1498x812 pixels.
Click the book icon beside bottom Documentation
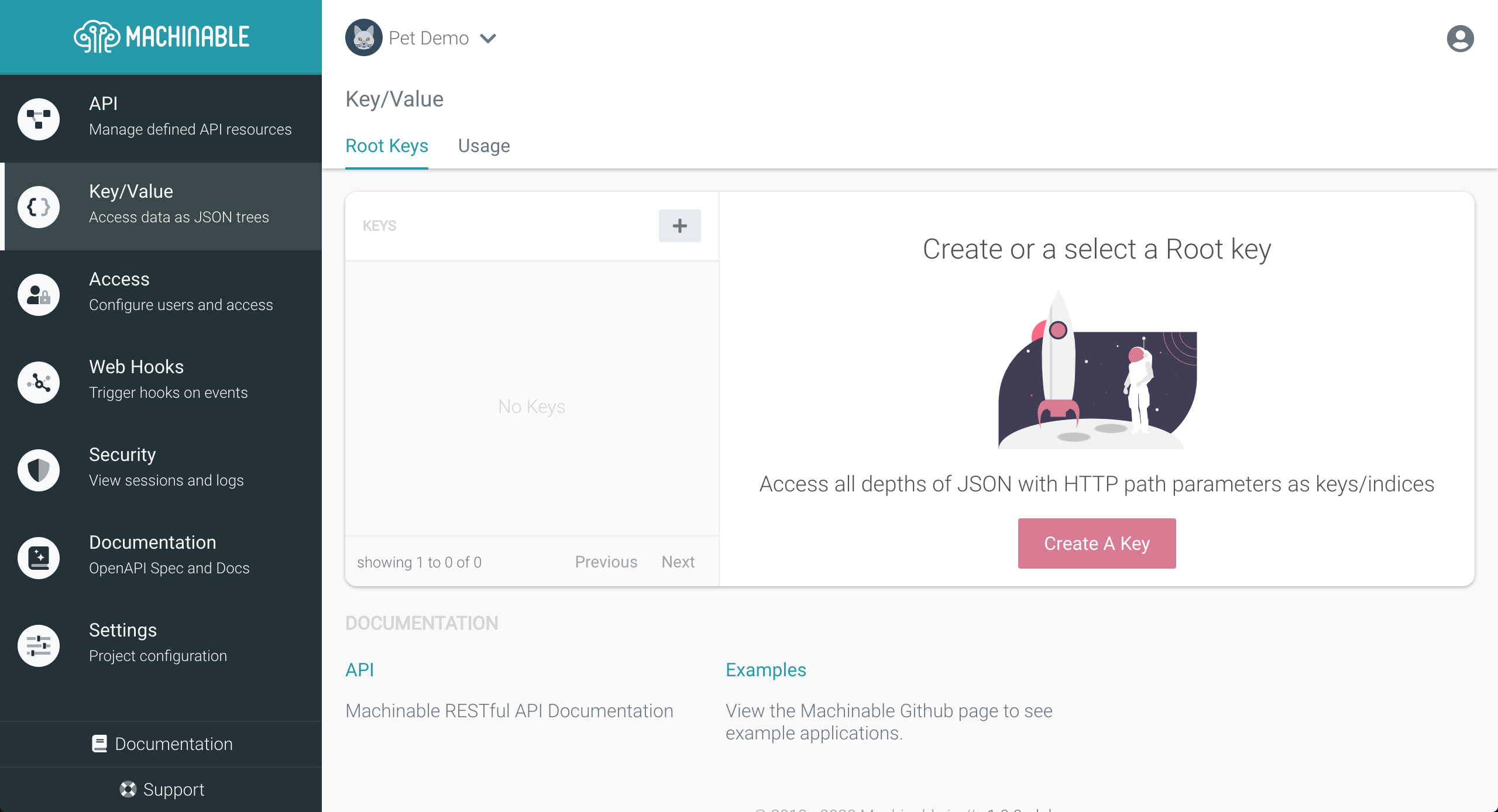coord(99,744)
